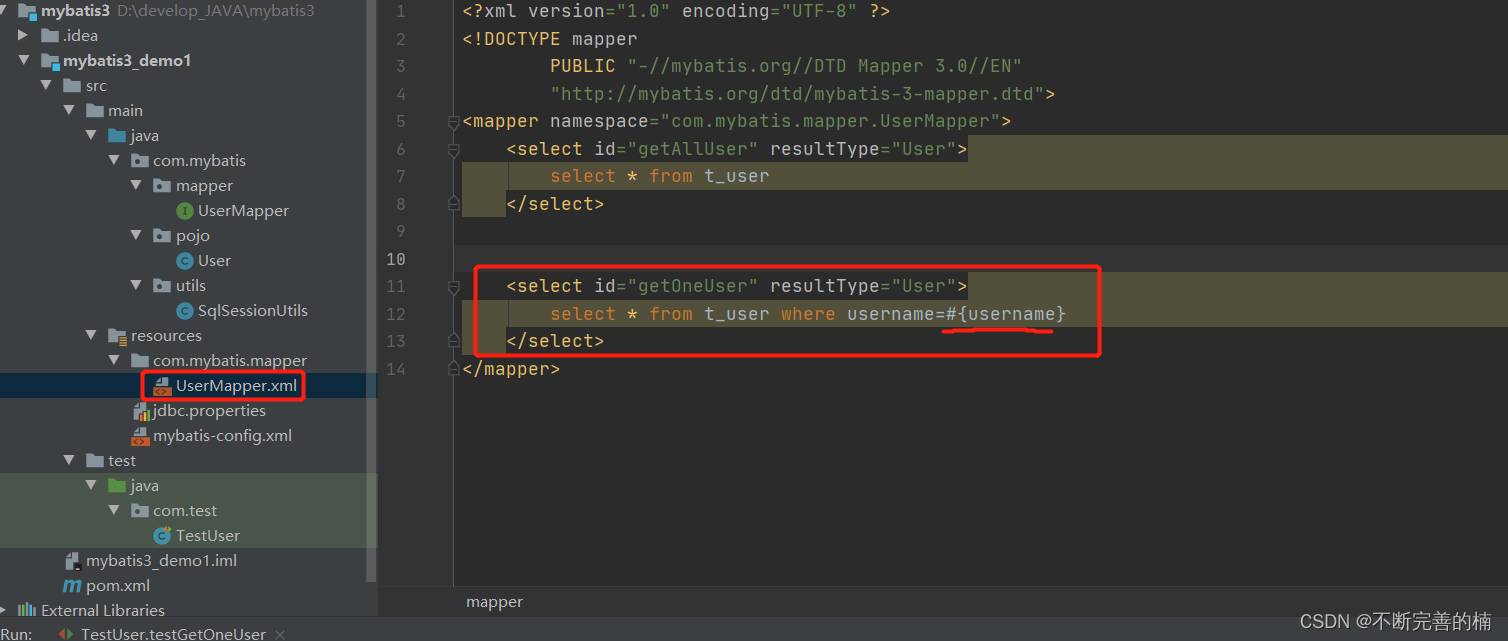Click the test java folder icon
The height and width of the screenshot is (641, 1508).
point(117,485)
